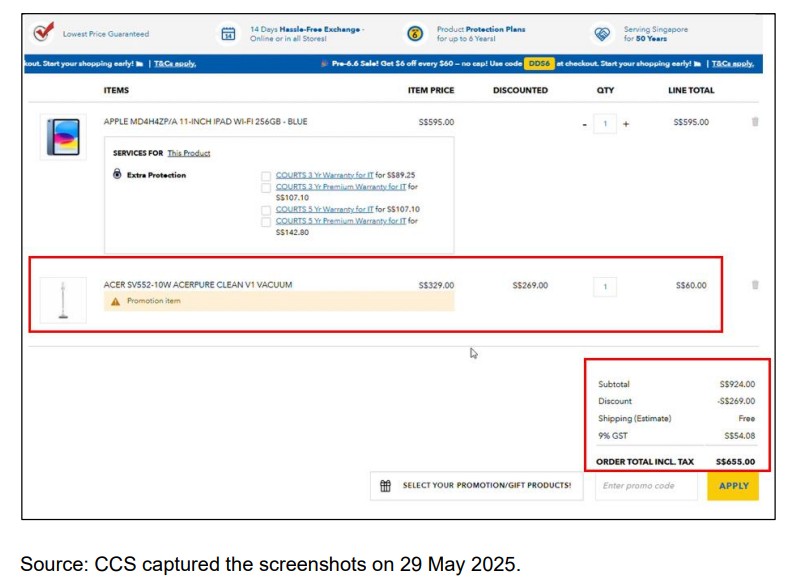Check COURTS 3 Yr Warranty for IT
This screenshot has width=798, height=587.
point(266,176)
